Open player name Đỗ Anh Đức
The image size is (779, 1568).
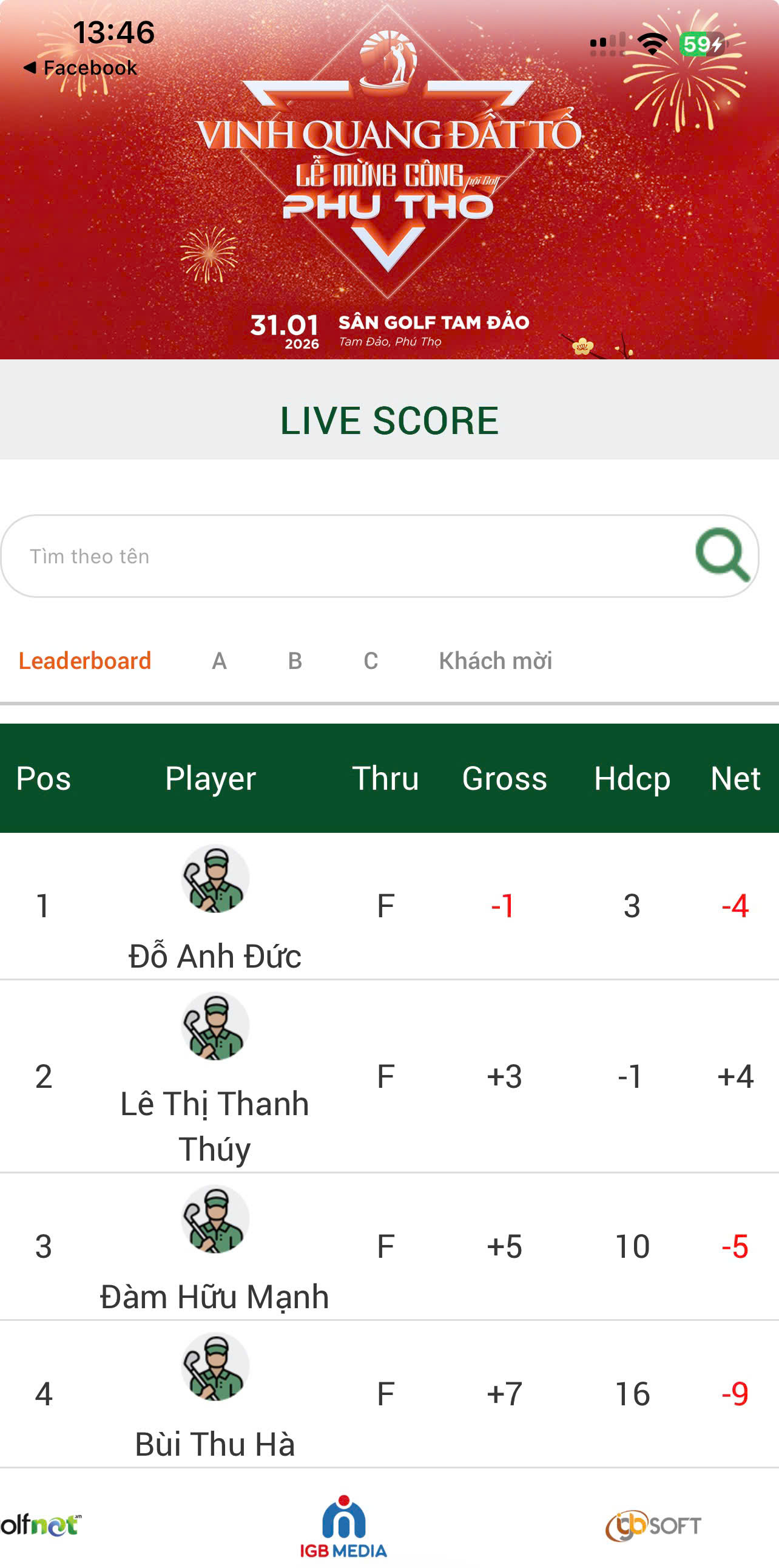215,955
